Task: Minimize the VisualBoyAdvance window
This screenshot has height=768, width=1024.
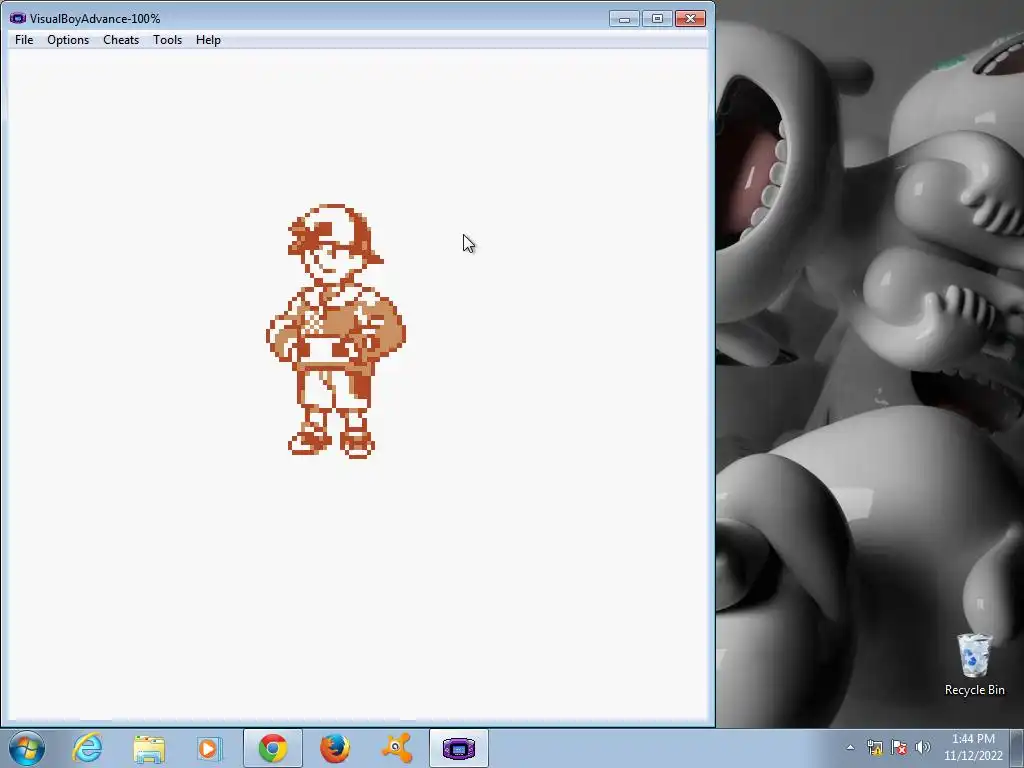Action: pyautogui.click(x=624, y=19)
